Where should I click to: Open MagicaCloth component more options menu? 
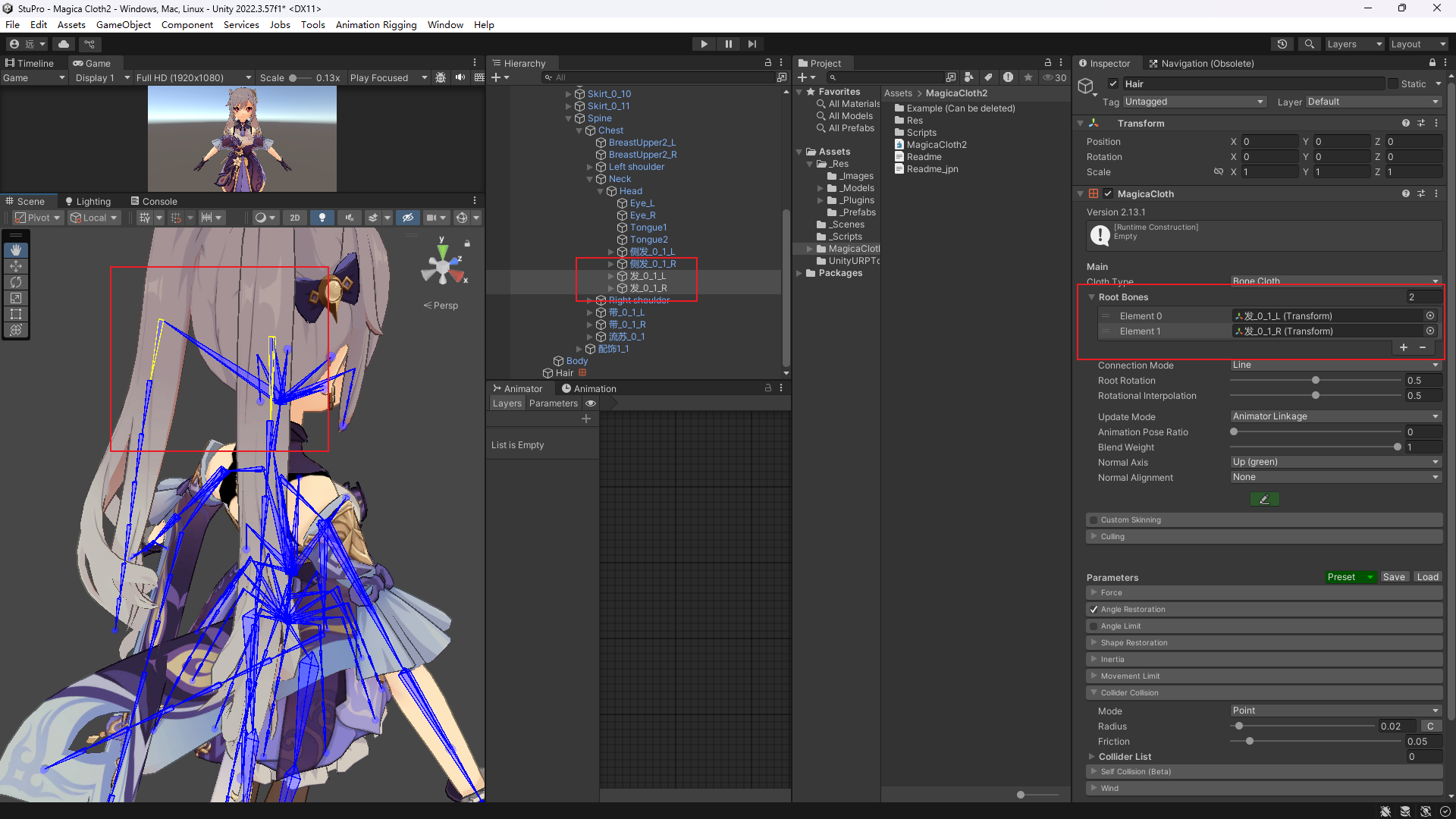[1436, 193]
